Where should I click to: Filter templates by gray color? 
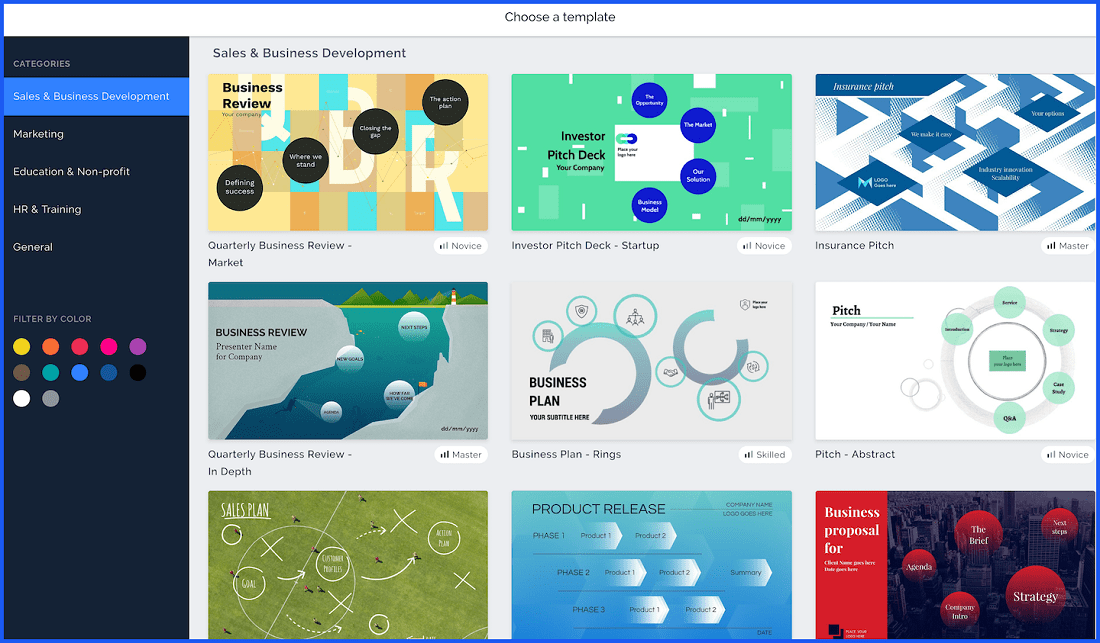(x=51, y=398)
